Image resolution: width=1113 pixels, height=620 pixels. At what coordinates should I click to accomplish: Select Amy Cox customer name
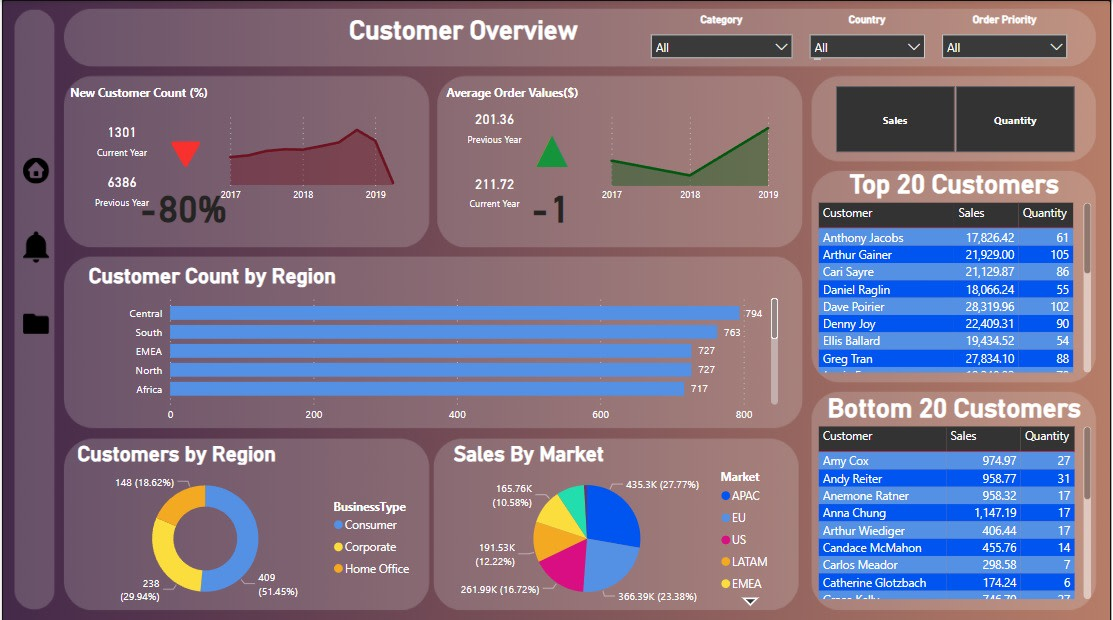[x=845, y=461]
